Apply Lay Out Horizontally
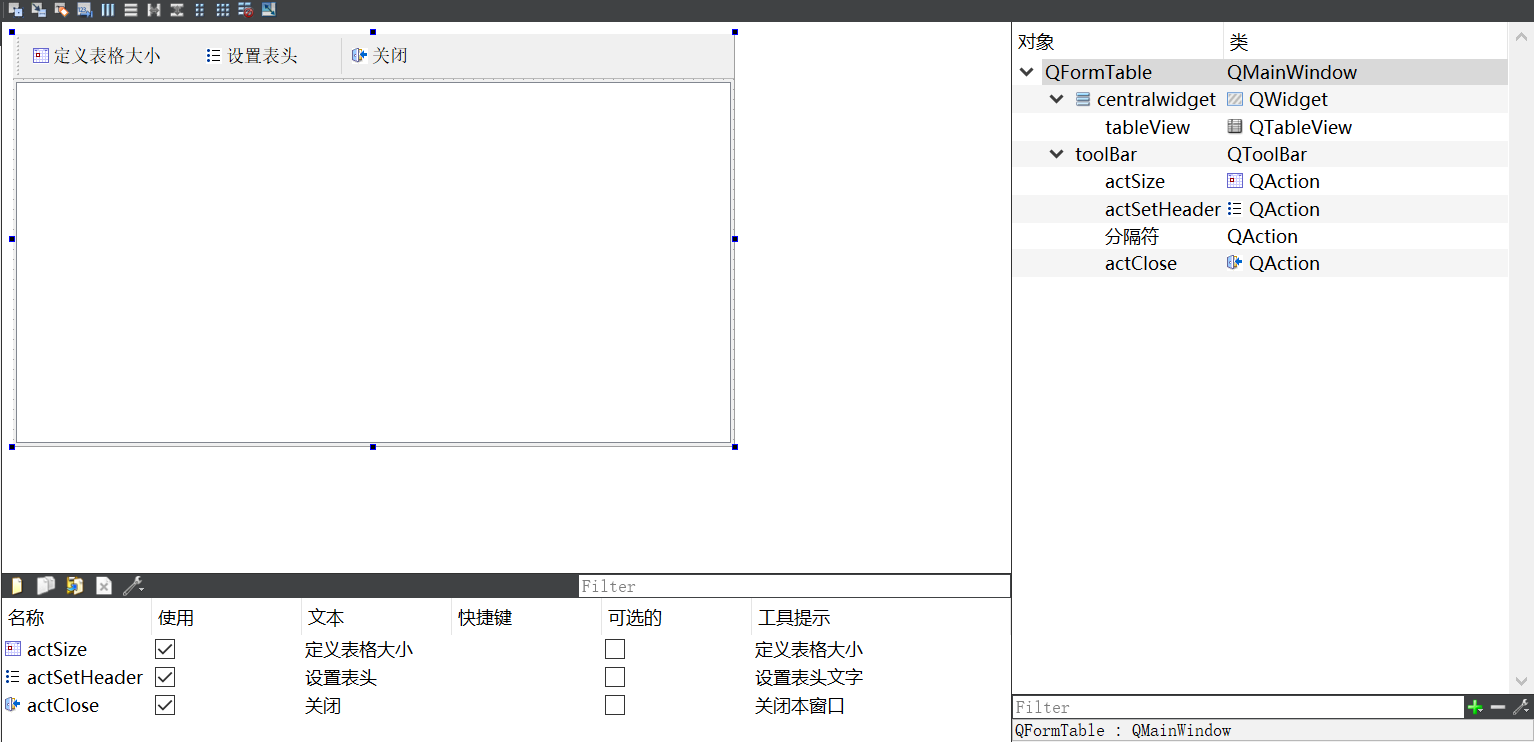The width and height of the screenshot is (1534, 742). coord(108,10)
